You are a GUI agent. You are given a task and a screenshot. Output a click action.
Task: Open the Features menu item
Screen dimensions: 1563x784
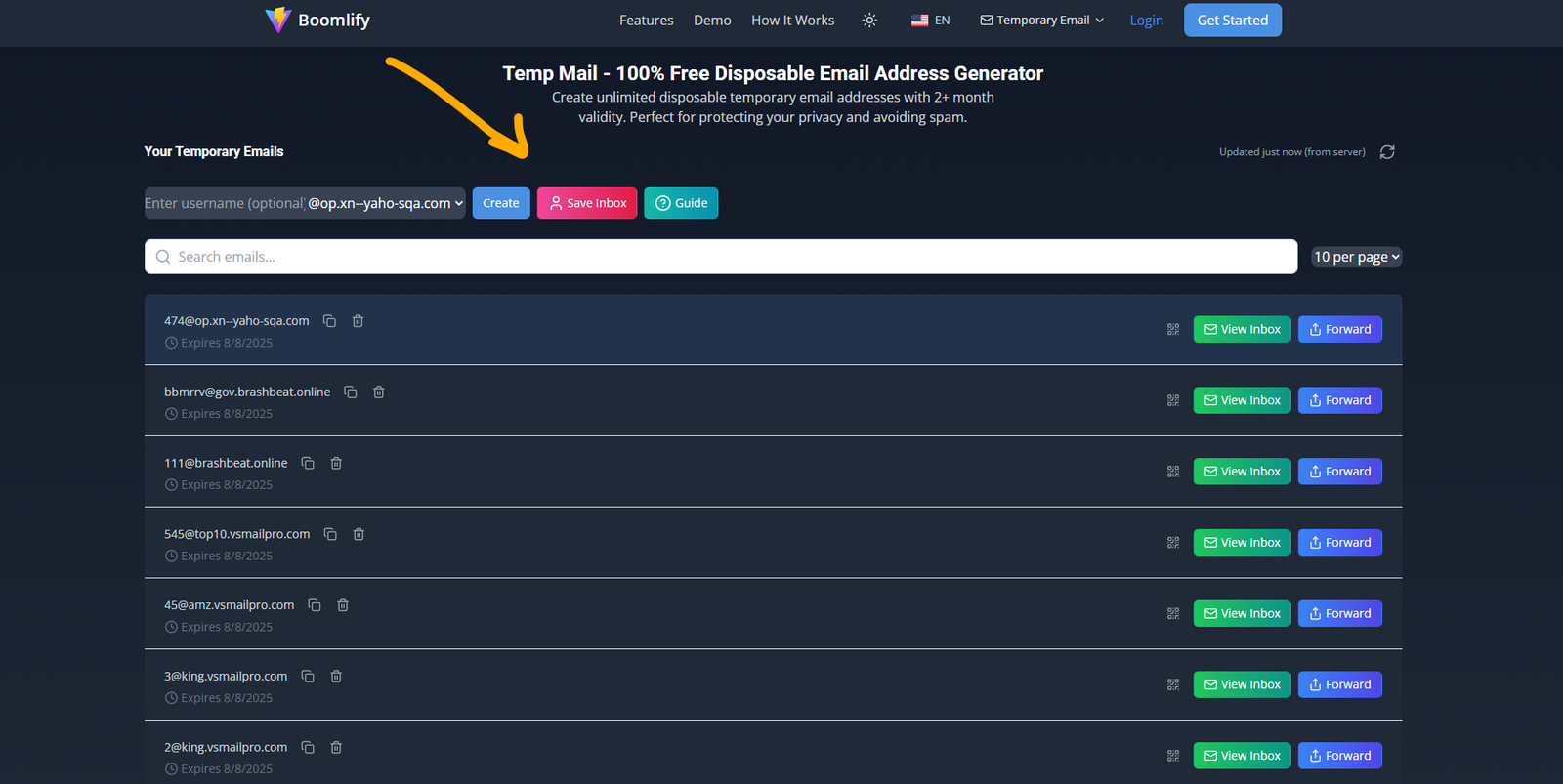(647, 20)
